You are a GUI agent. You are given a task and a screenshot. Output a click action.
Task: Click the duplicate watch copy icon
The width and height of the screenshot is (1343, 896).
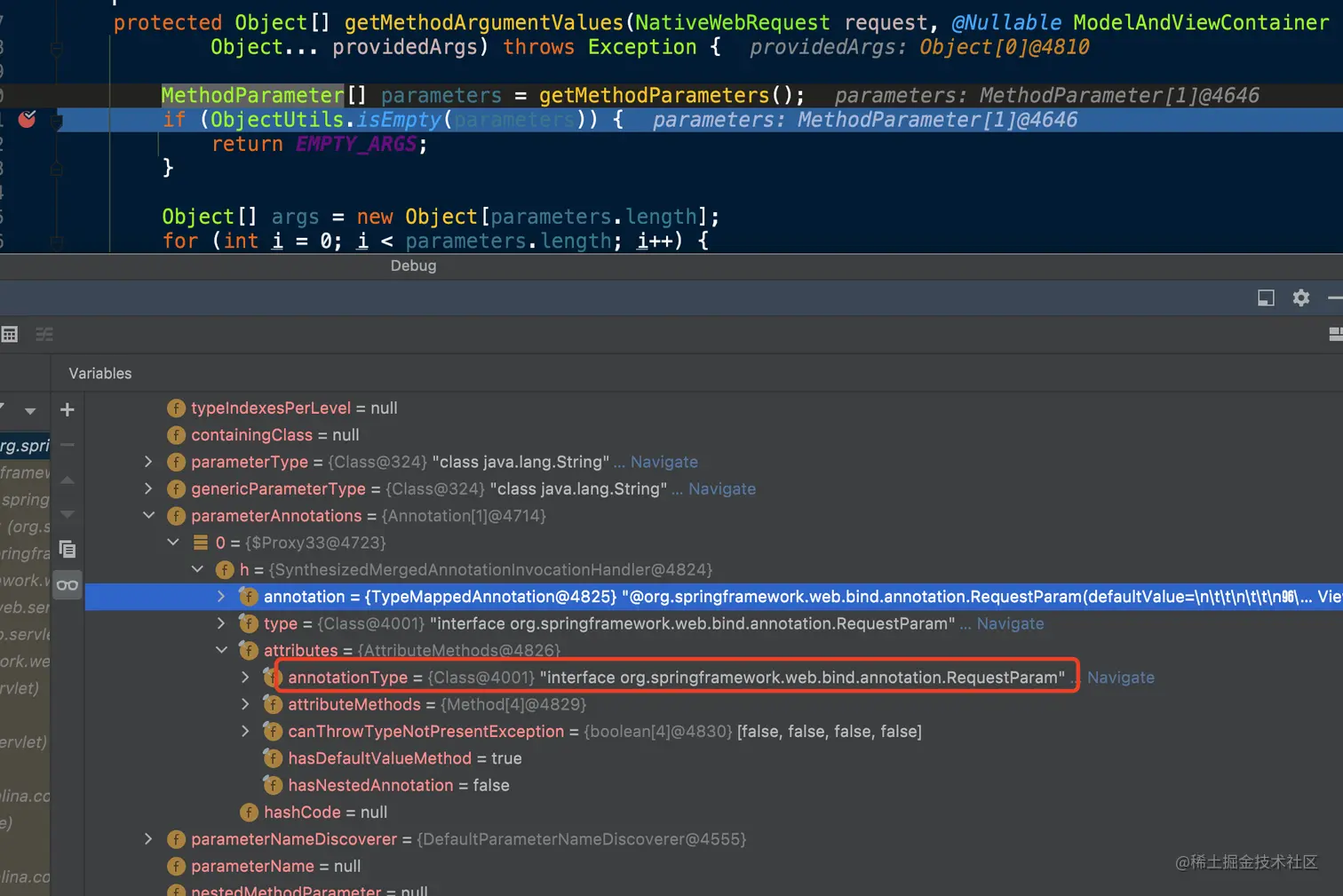68,549
